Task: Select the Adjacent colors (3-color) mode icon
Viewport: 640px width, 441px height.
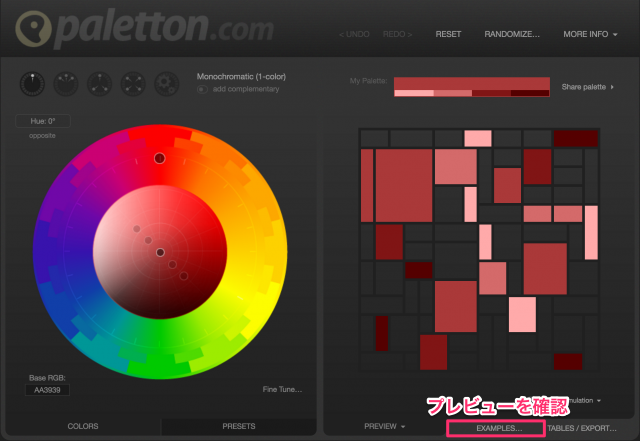Action: [66, 84]
